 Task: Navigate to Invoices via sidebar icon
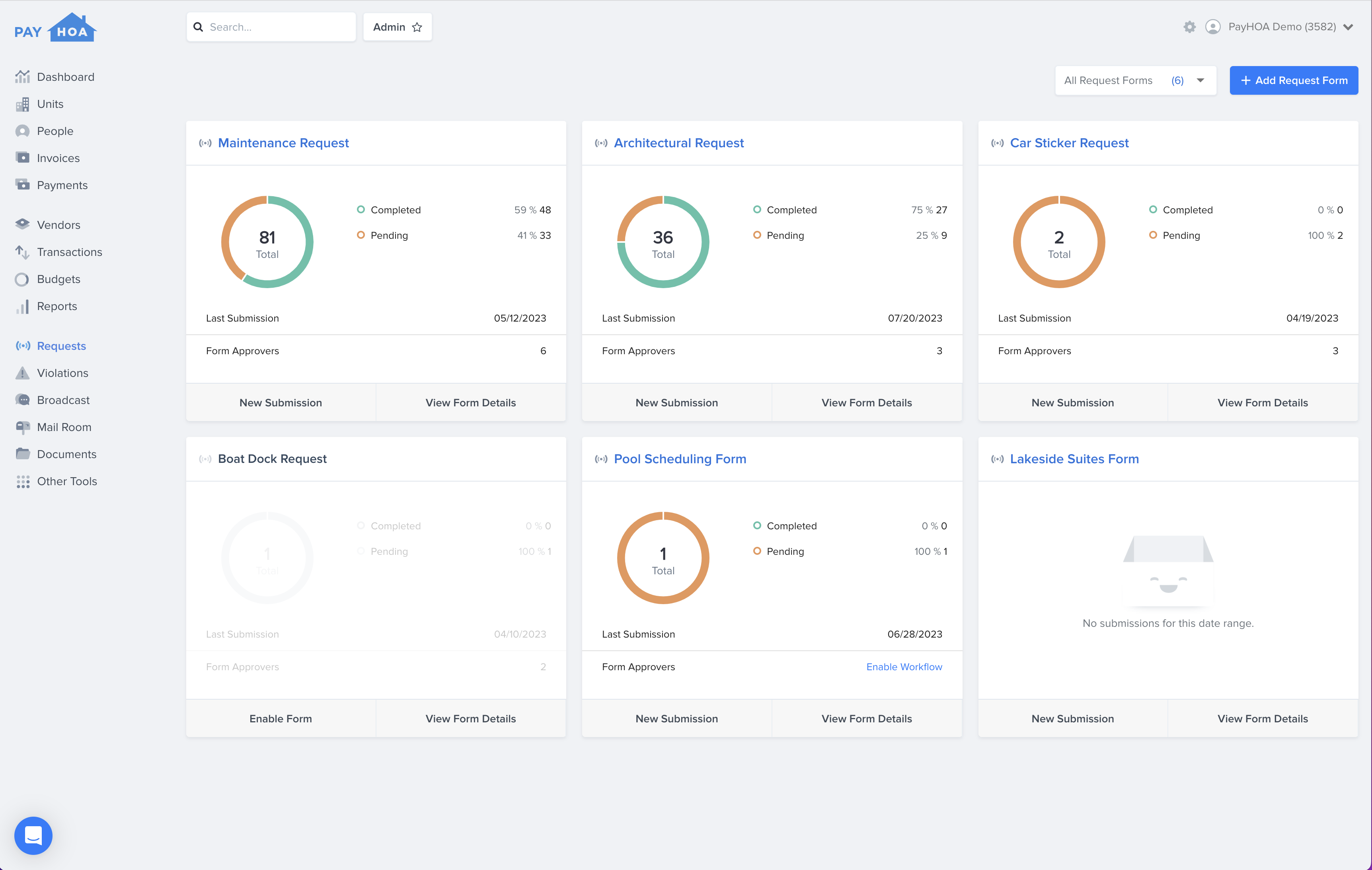tap(23, 158)
